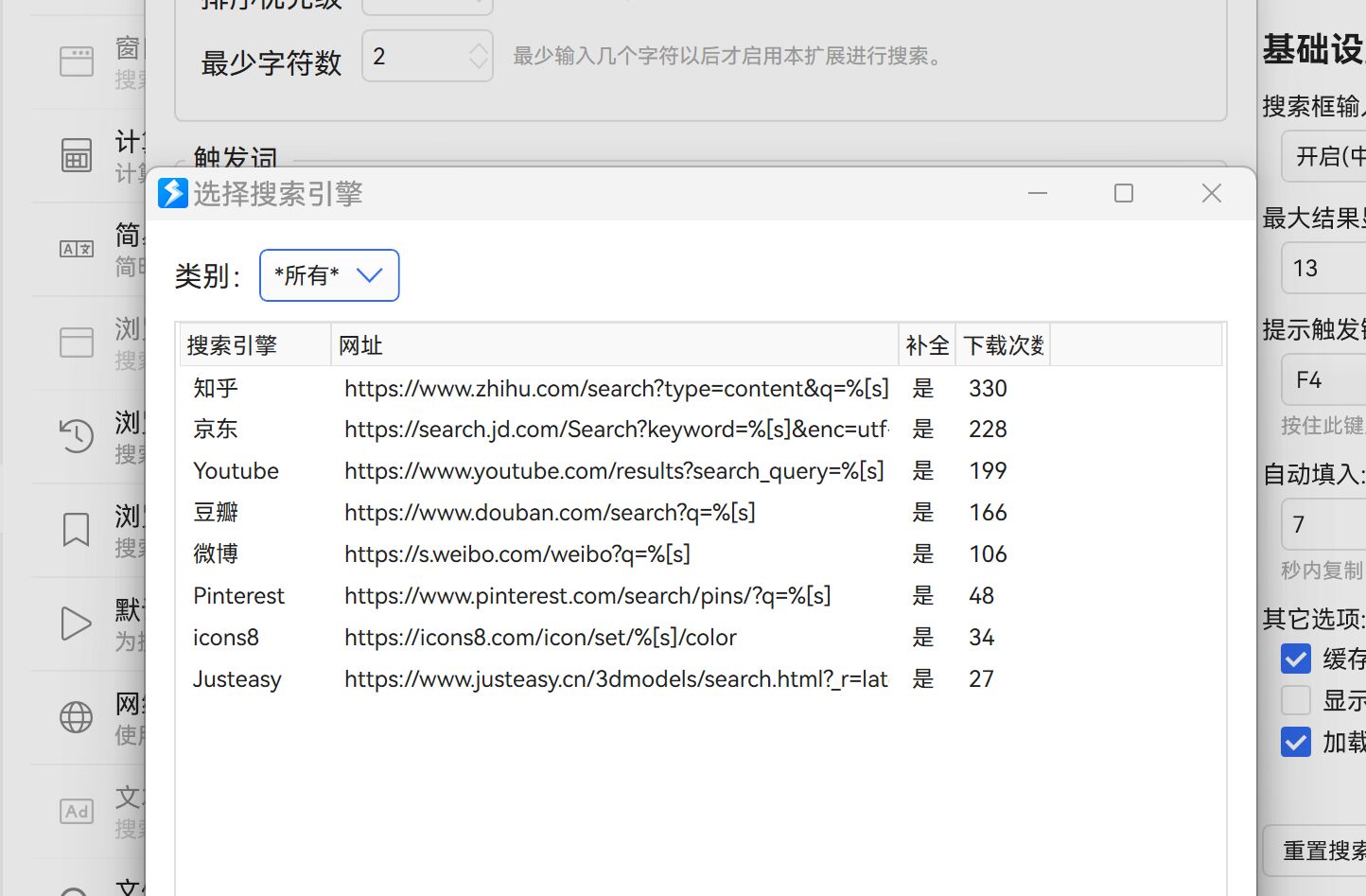Click the youtube.com results URL cell
This screenshot has width=1366, height=896.
pyautogui.click(x=614, y=471)
